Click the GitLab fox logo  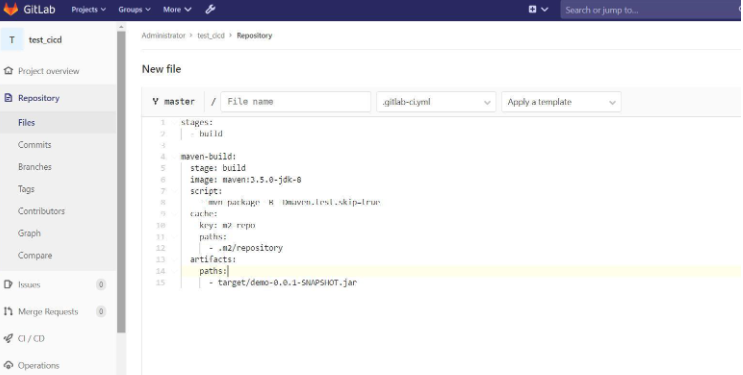pyautogui.click(x=10, y=9)
